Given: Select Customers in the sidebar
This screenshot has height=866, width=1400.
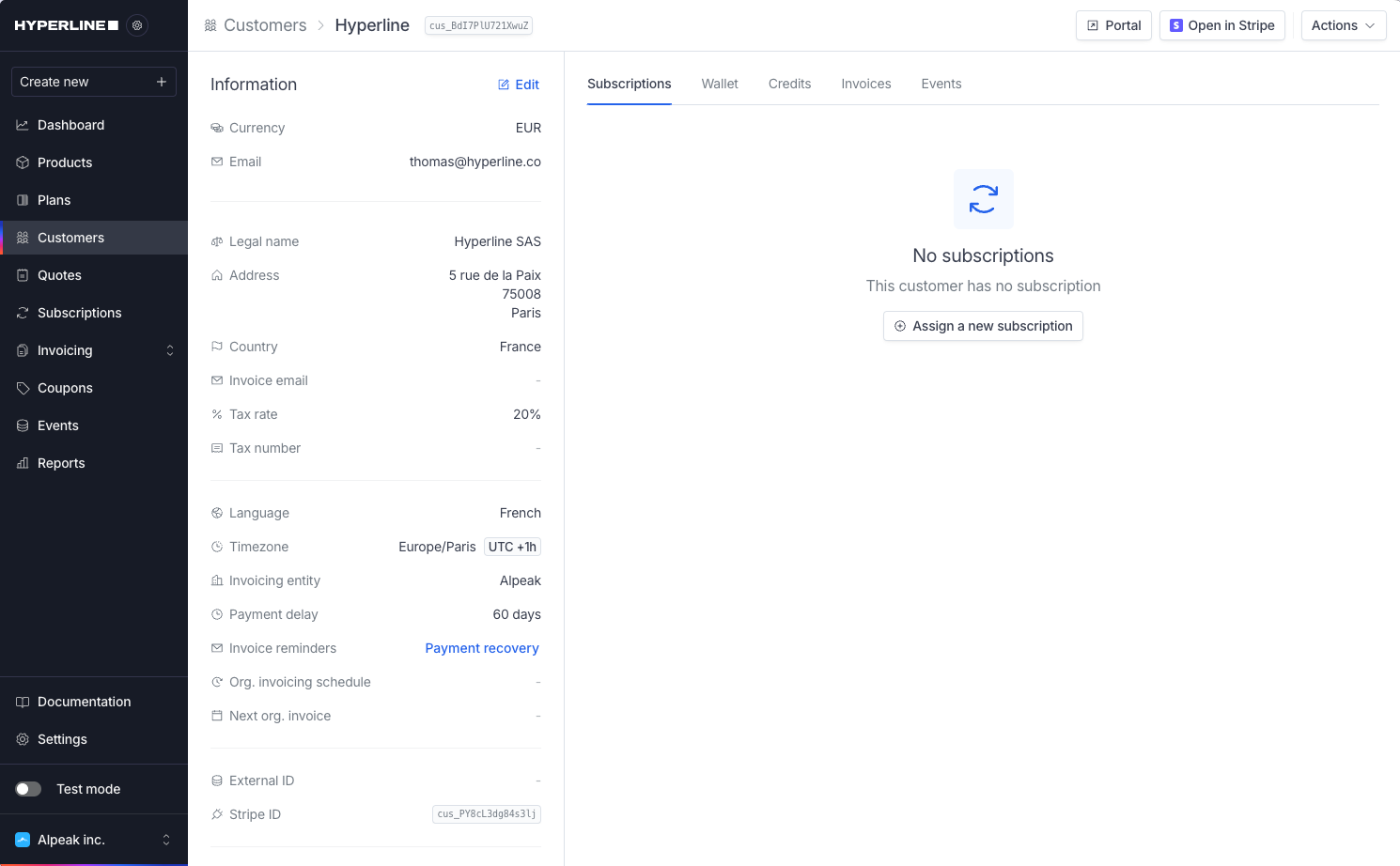Looking at the screenshot, I should [x=94, y=238].
